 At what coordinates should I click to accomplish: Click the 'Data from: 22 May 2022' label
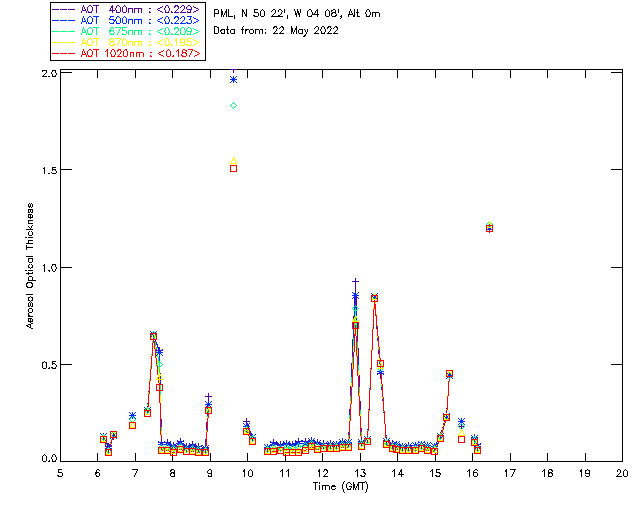[x=276, y=31]
